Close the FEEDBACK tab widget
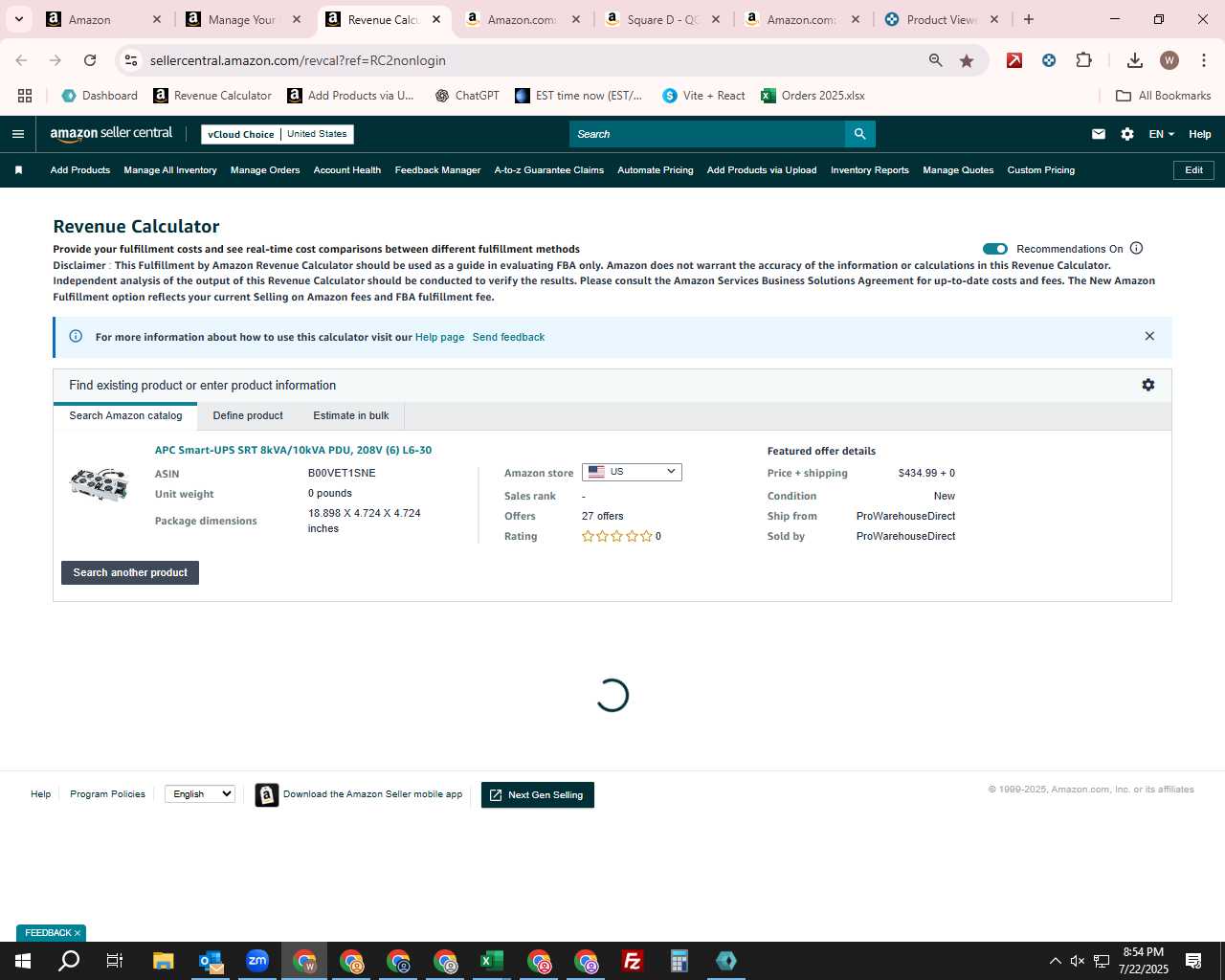This screenshot has width=1225, height=980. coord(78,933)
